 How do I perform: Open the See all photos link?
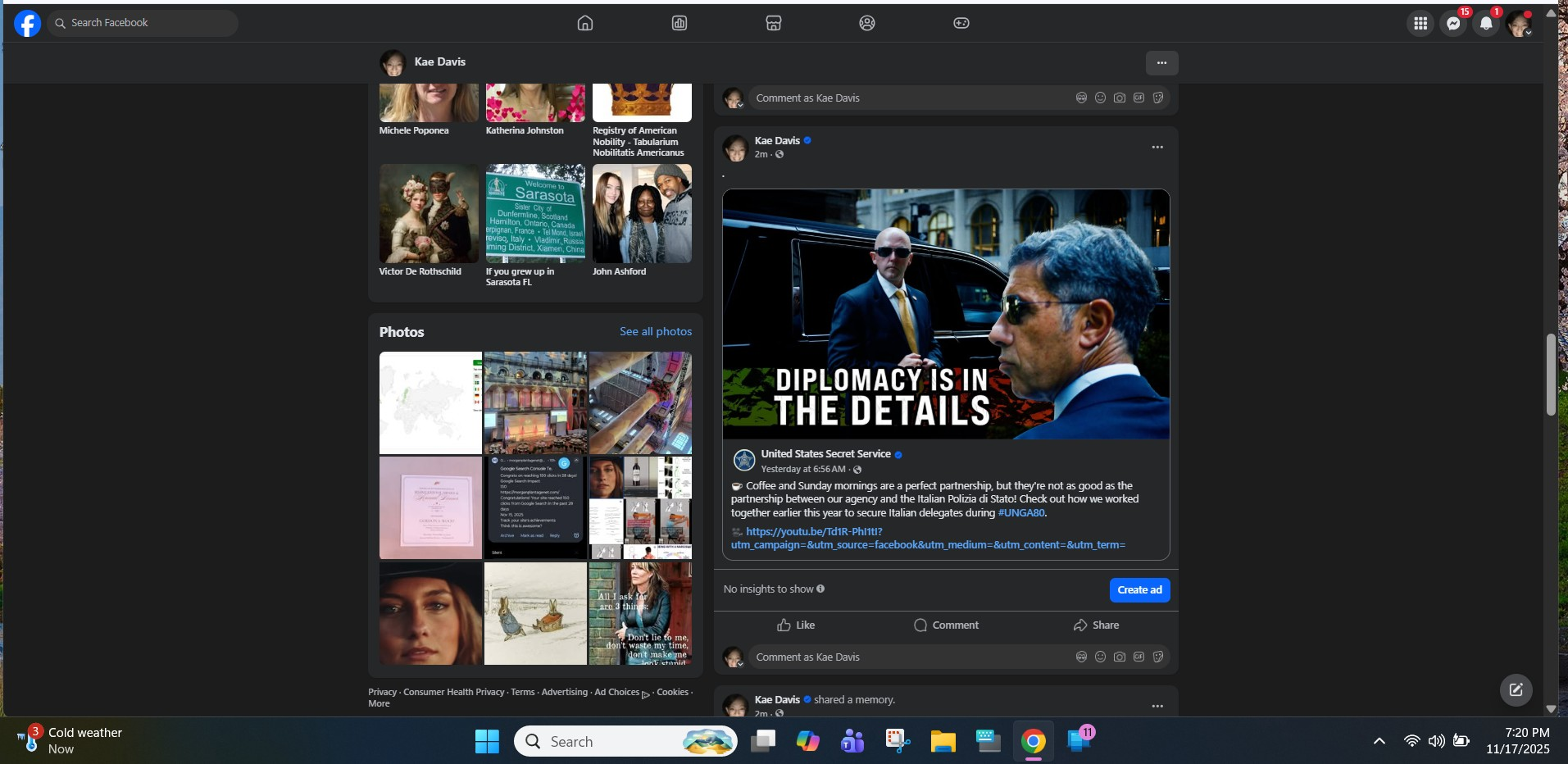click(655, 331)
